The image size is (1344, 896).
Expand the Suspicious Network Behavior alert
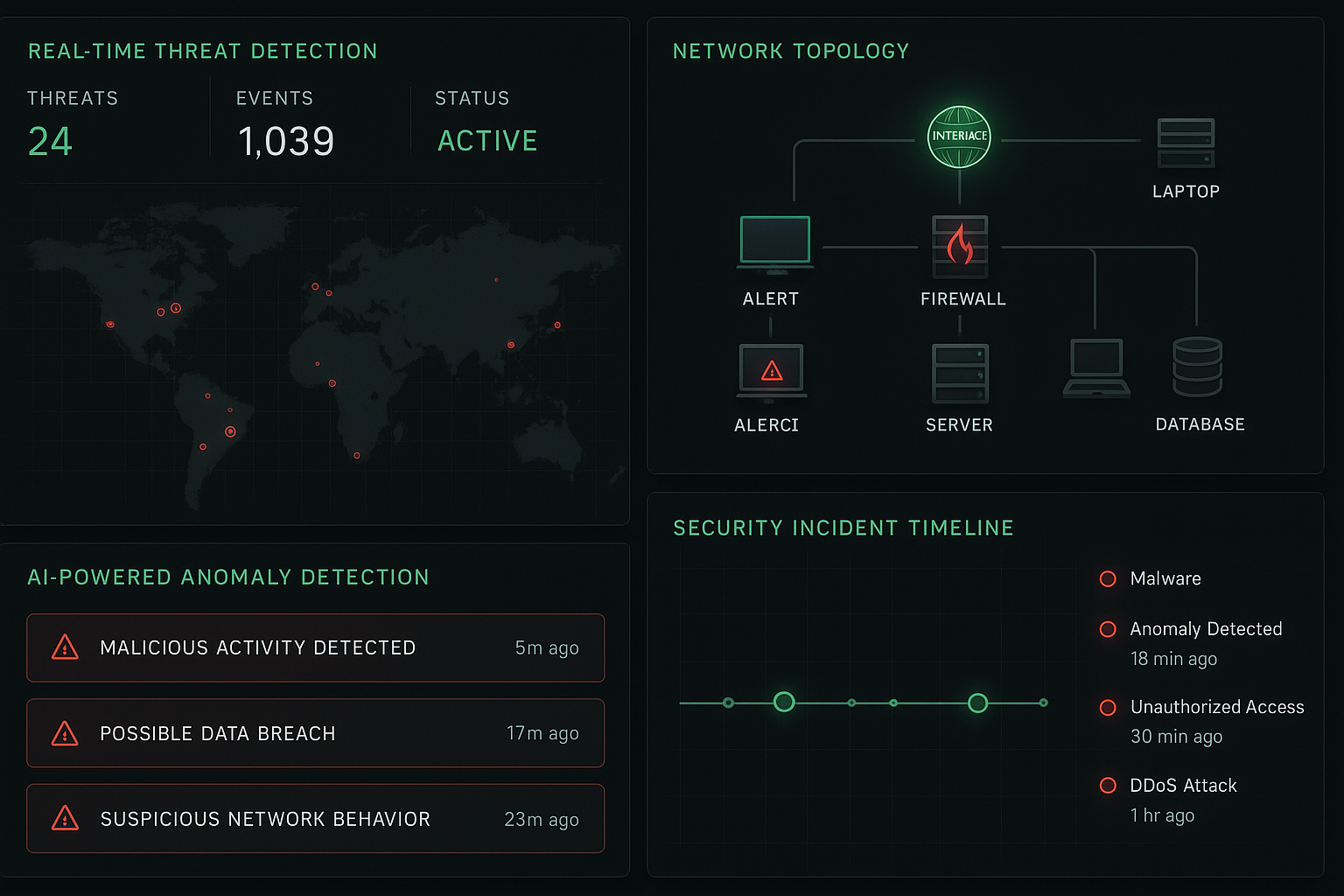tap(315, 819)
